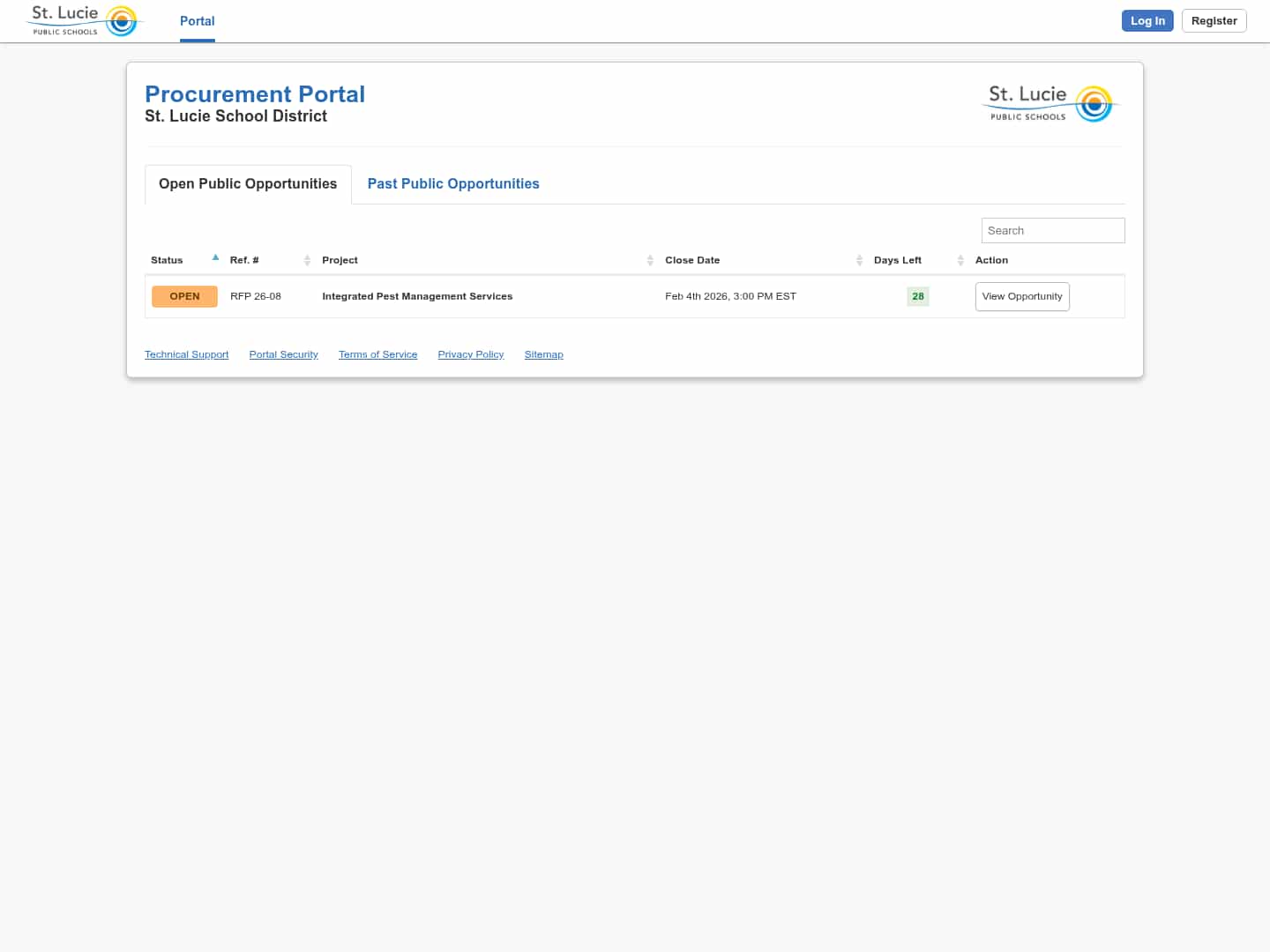Viewport: 1270px width, 952px height.
Task: Select the Open Public Opportunities tab
Action: tap(248, 183)
